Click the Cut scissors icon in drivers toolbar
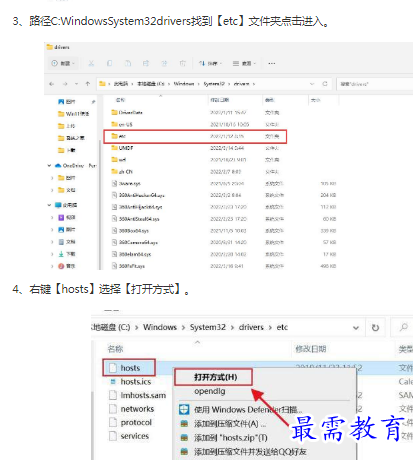 point(91,63)
